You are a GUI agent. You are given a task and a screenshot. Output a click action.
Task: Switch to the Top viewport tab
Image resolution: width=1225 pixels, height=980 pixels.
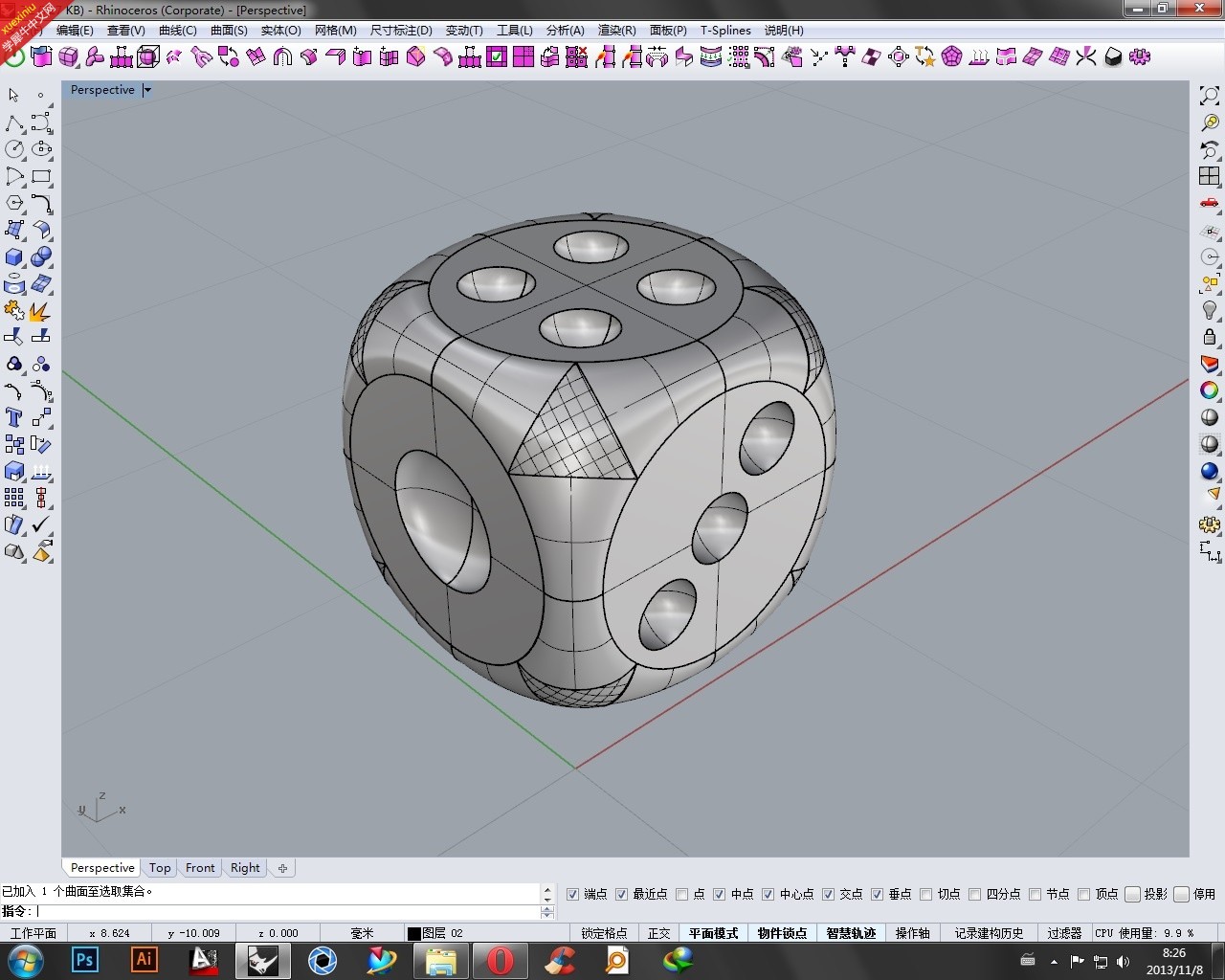click(x=160, y=868)
